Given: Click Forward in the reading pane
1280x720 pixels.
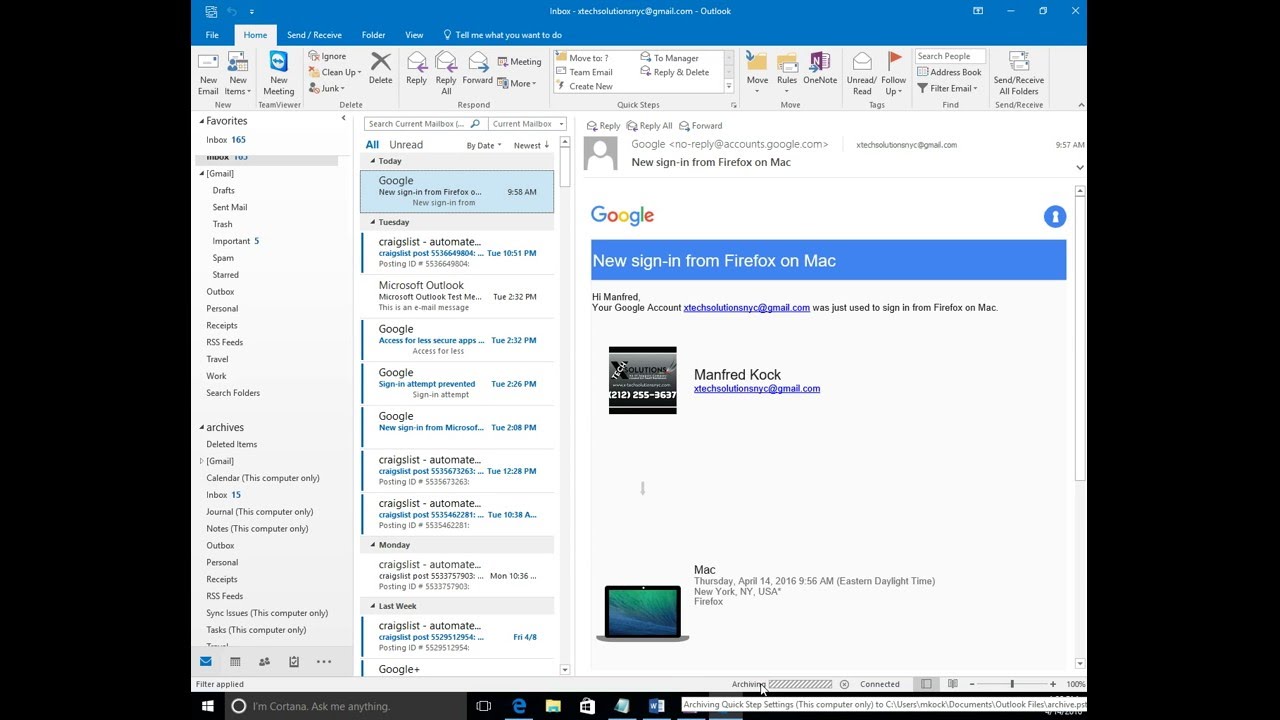Looking at the screenshot, I should [x=700, y=126].
